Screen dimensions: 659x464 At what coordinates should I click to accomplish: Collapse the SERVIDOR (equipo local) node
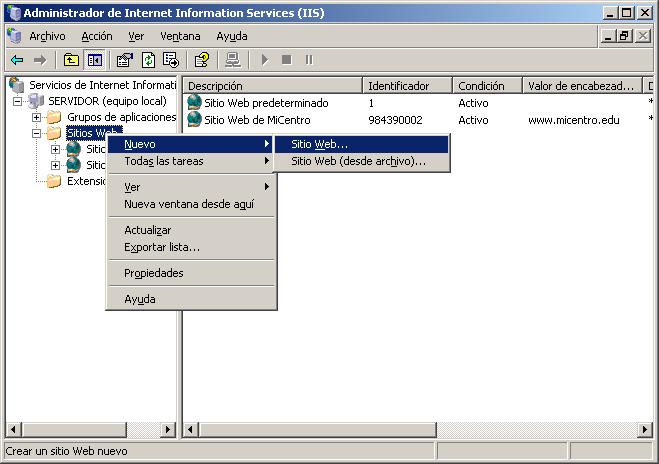point(17,101)
